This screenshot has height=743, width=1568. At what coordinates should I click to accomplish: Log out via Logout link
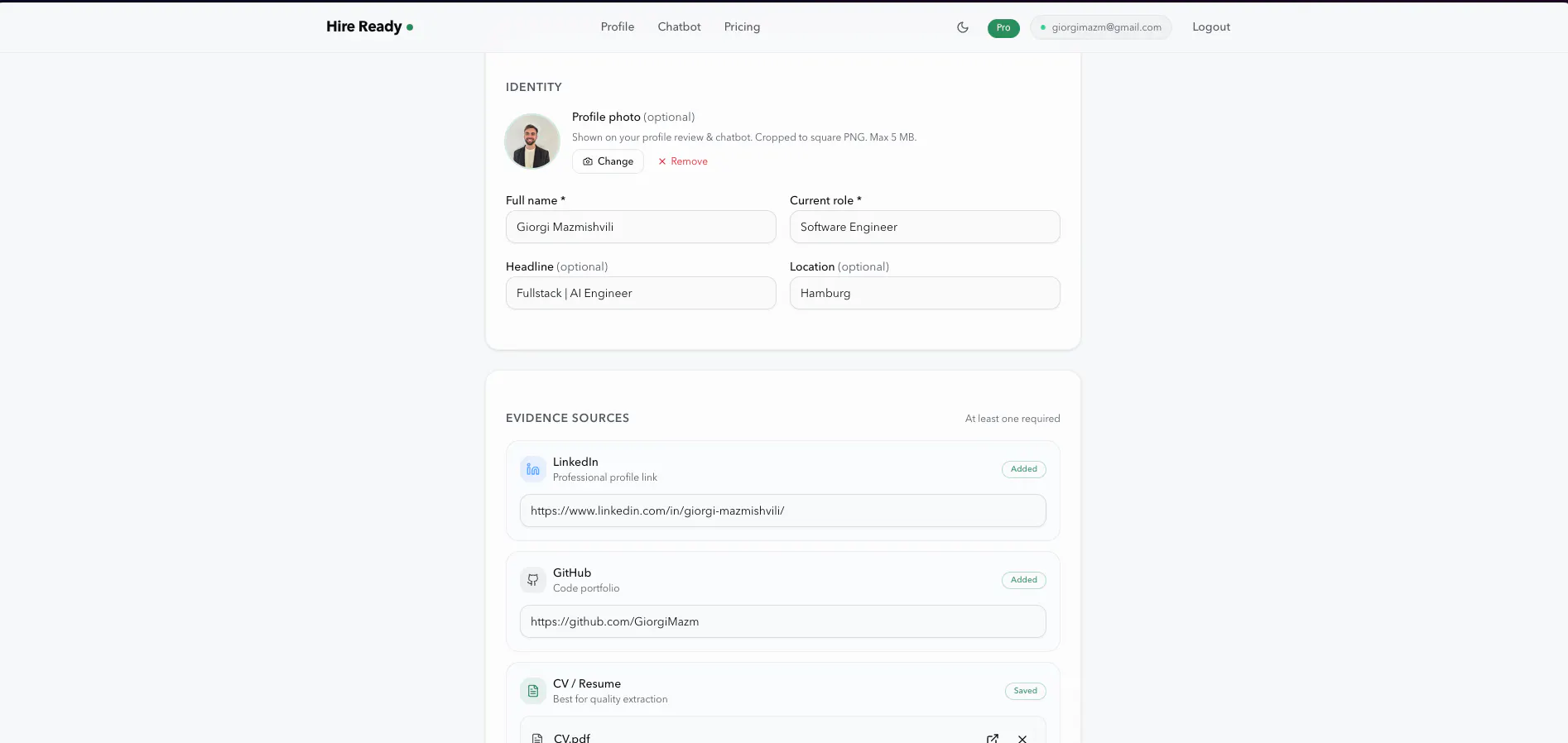coord(1211,26)
